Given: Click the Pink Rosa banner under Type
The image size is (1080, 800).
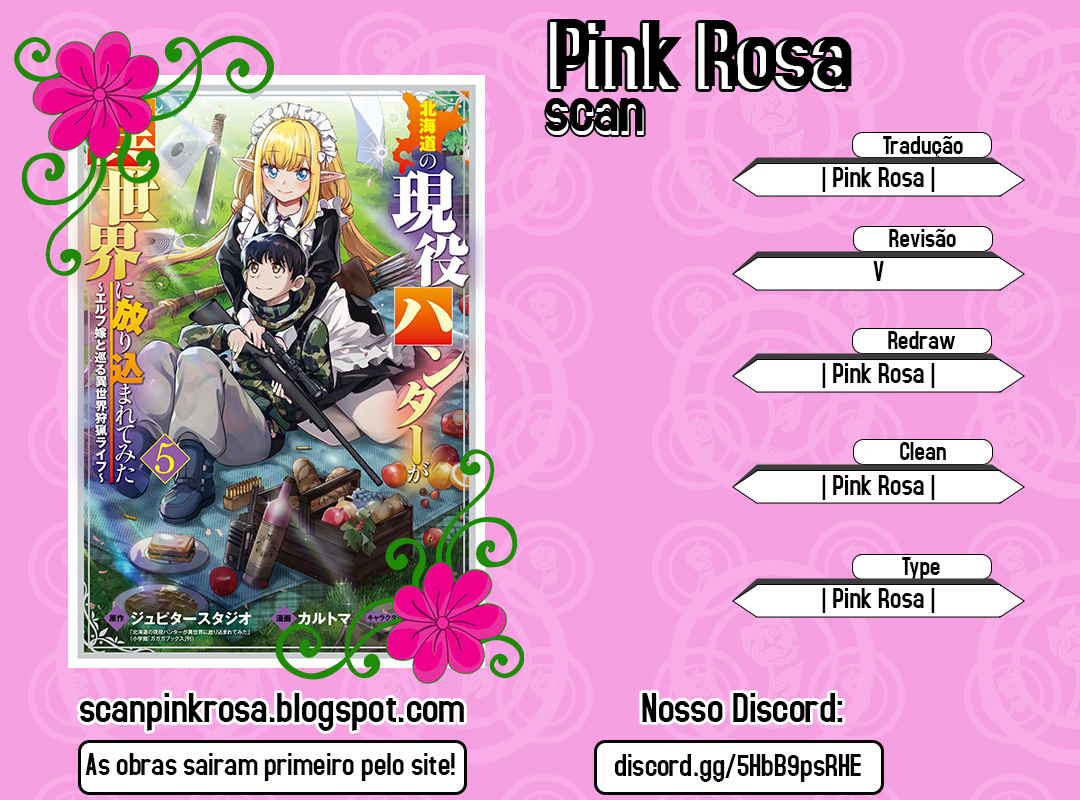Looking at the screenshot, I should pos(878,599).
